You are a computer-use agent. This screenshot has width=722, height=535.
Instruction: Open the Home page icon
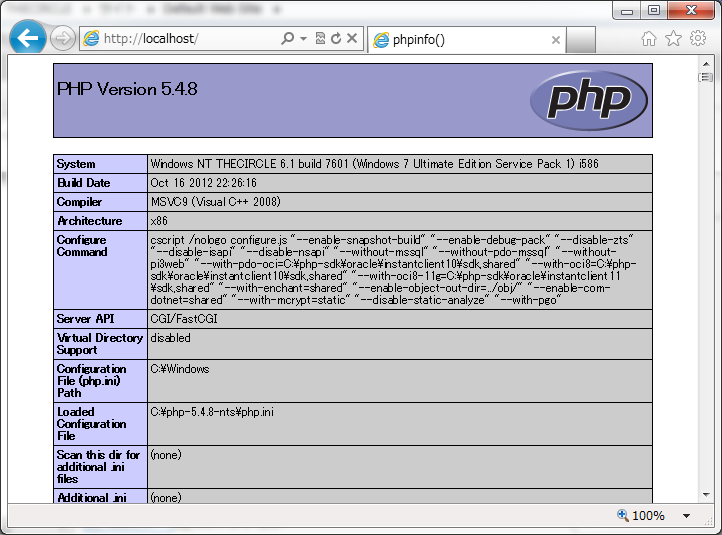649,38
